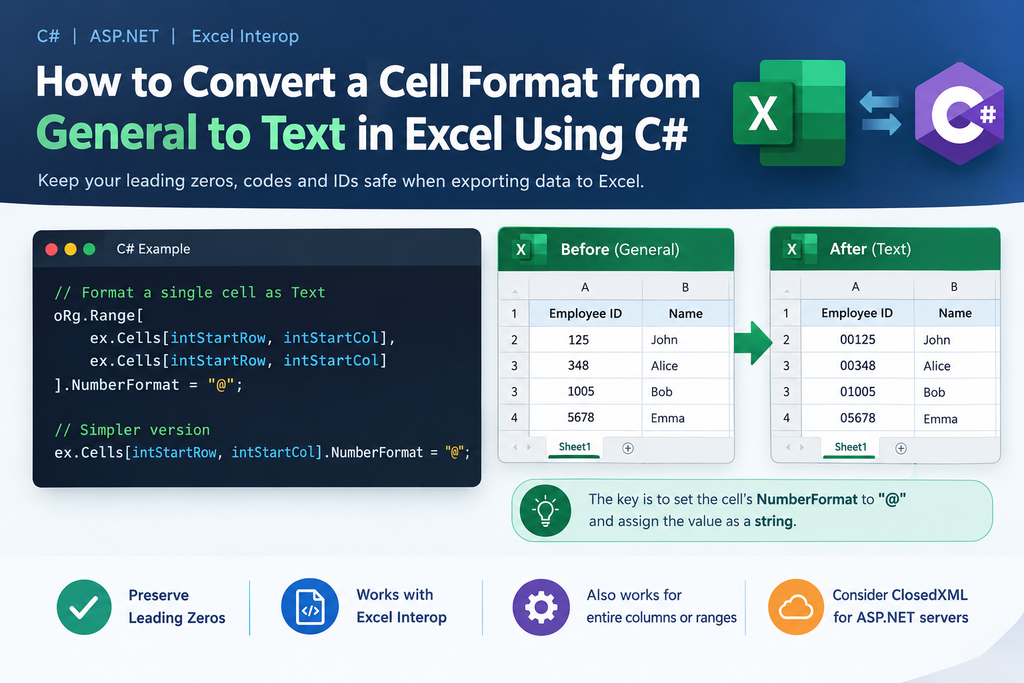The image size is (1024, 683).
Task: Click the purple C# hexagon logo
Action: (959, 114)
